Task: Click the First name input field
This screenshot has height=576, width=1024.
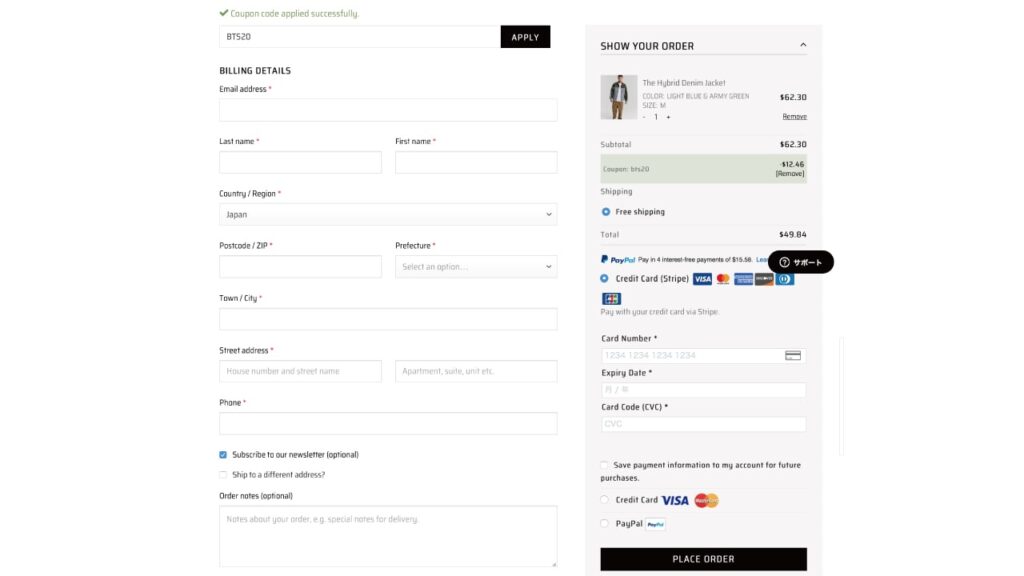Action: (476, 162)
